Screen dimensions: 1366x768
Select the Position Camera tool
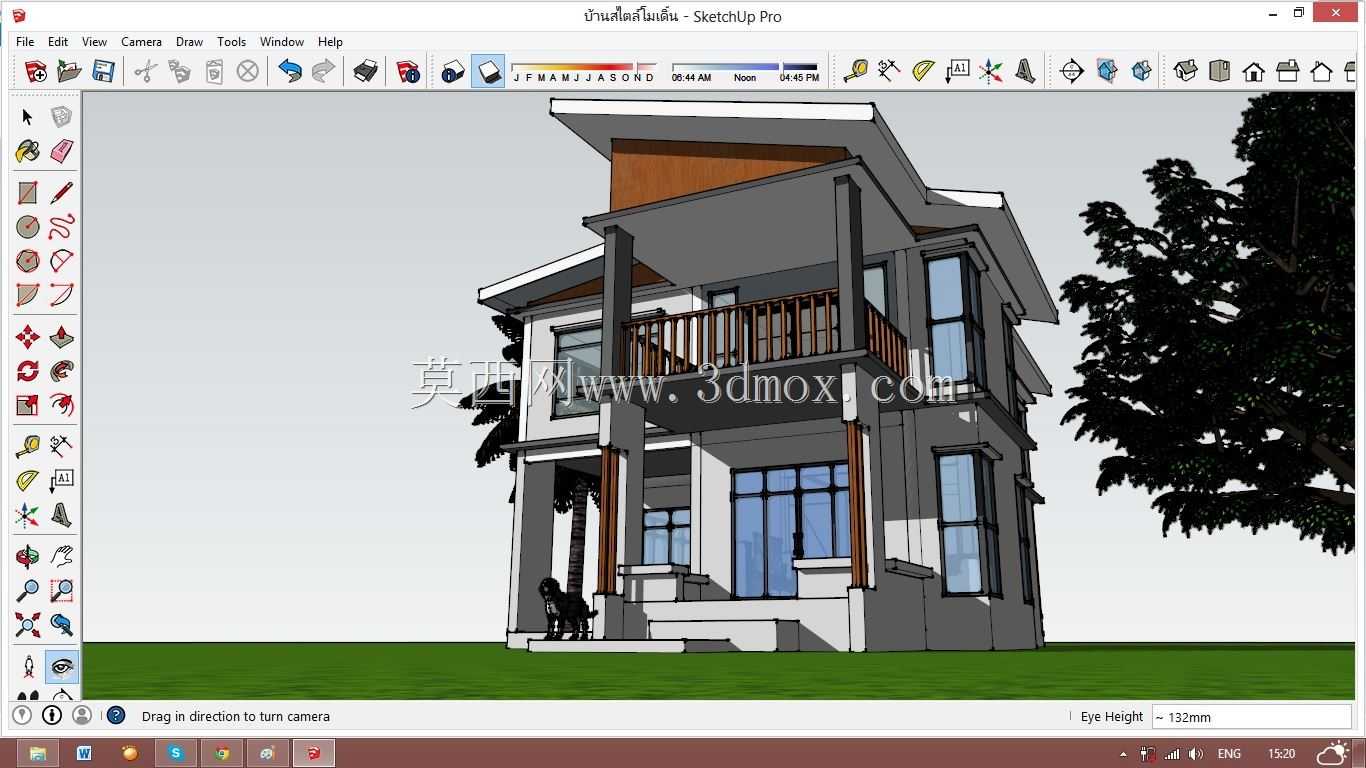(x=27, y=666)
